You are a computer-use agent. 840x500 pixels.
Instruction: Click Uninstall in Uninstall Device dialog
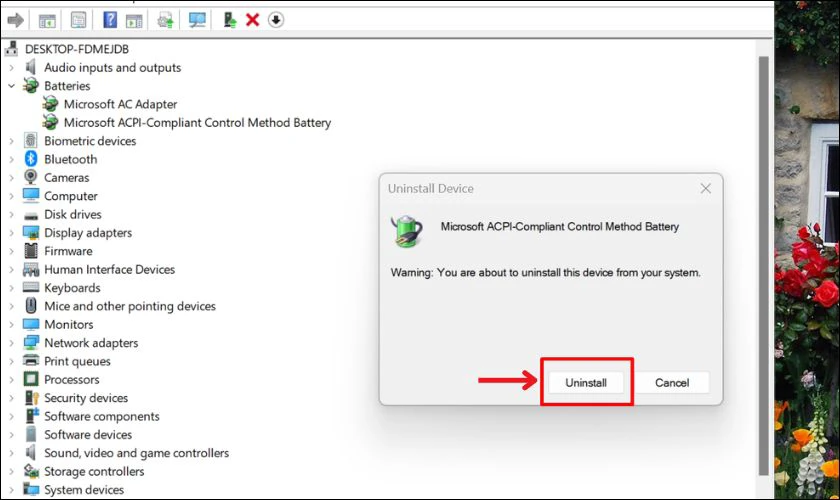point(586,383)
